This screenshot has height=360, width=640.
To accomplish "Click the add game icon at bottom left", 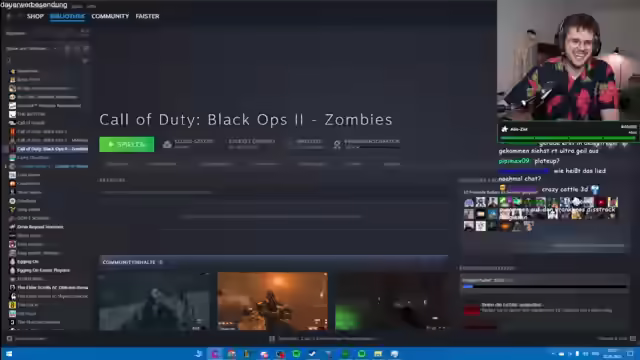I will 9,338.
